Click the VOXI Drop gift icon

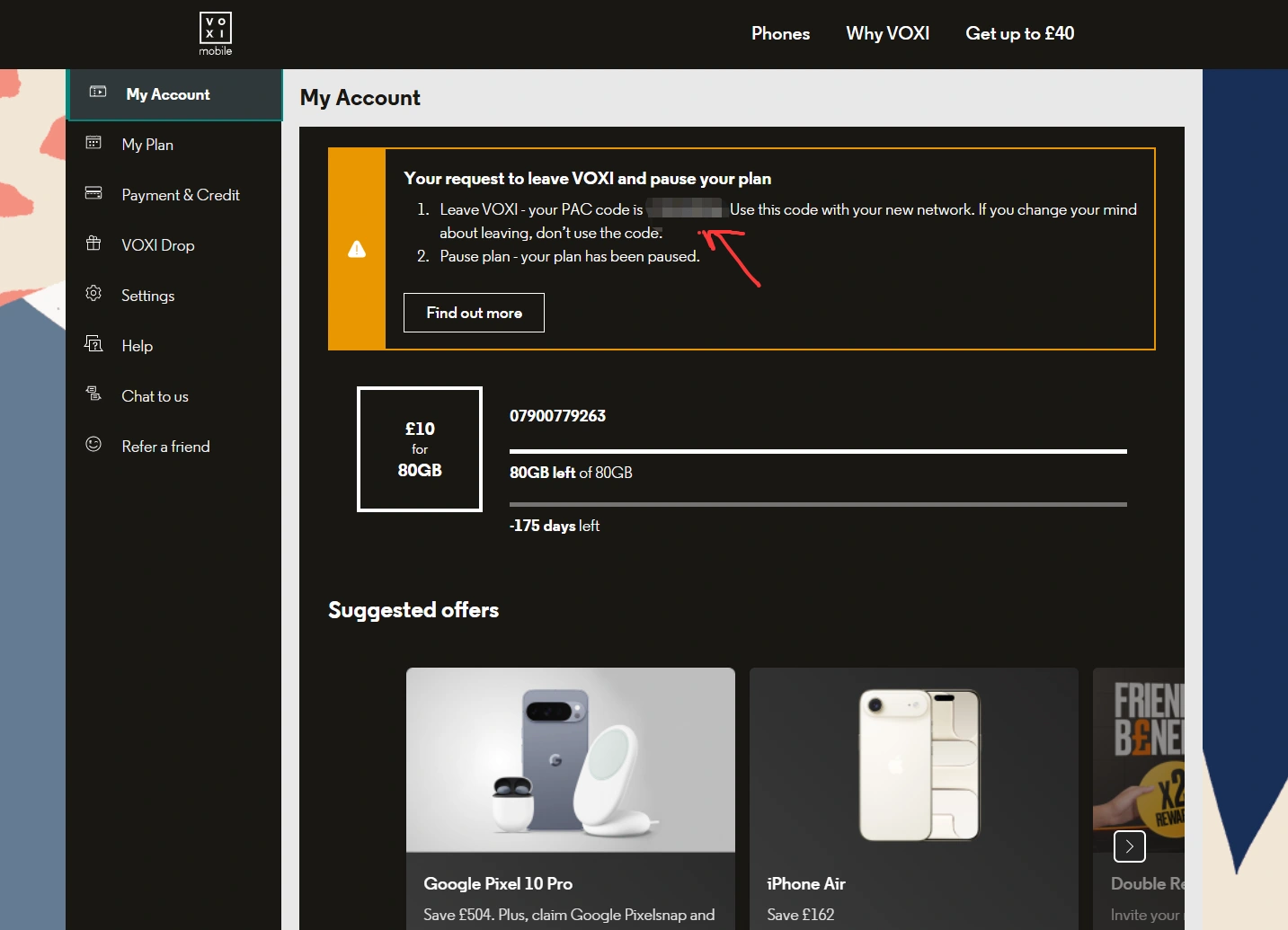pos(93,244)
